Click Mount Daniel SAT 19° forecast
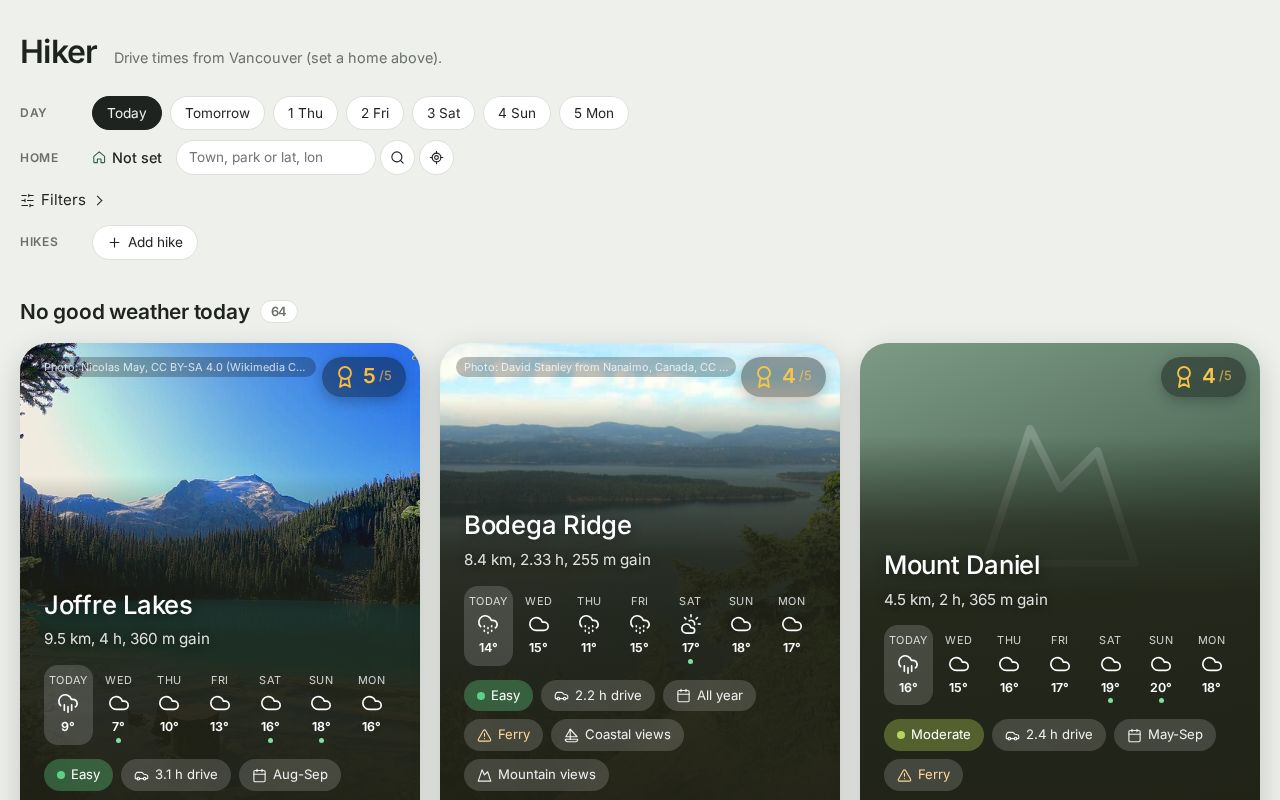Viewport: 1280px width, 800px height. (x=1110, y=665)
